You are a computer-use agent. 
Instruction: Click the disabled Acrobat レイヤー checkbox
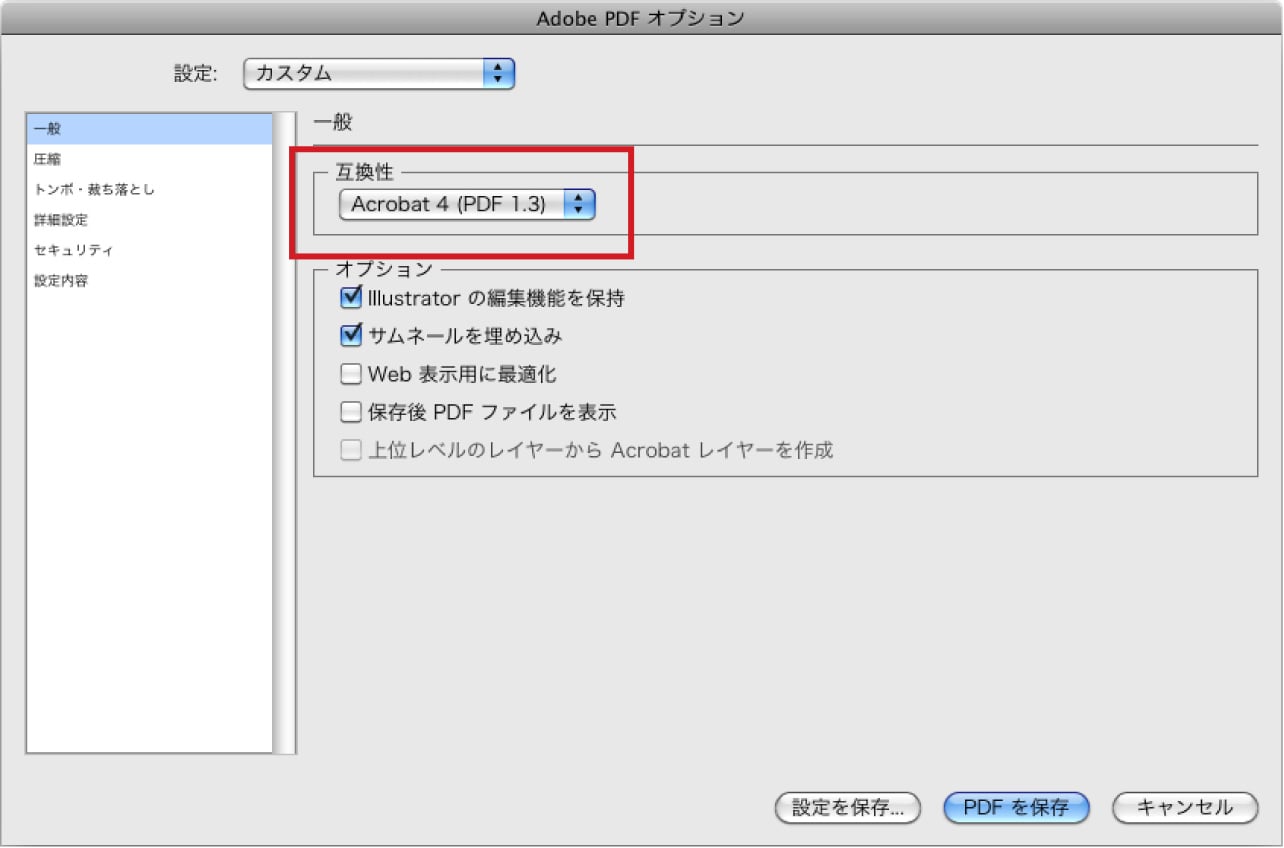(349, 450)
